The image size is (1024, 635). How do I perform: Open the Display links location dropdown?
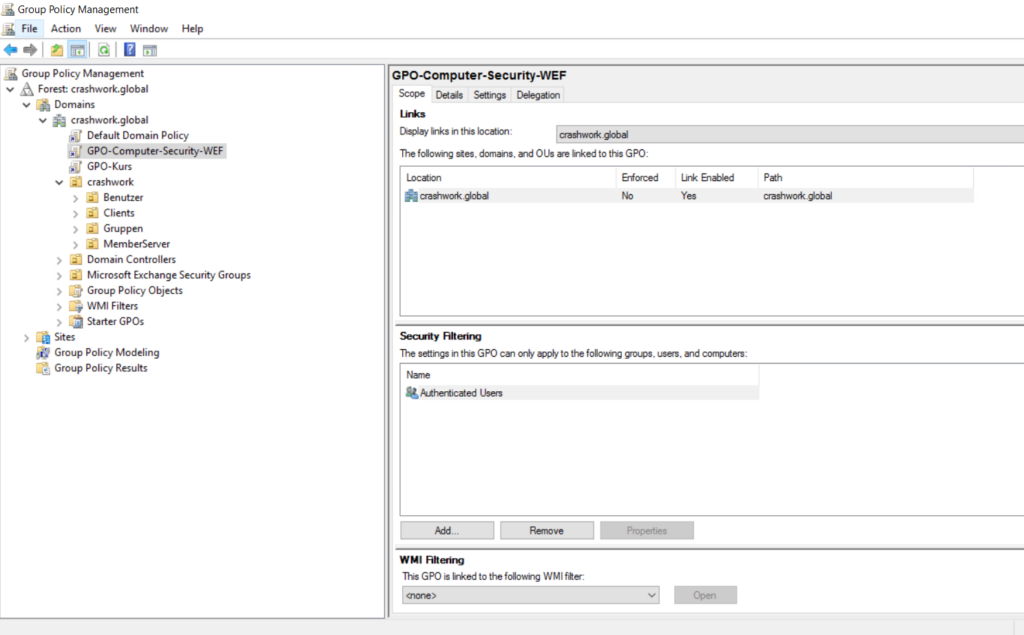(x=790, y=135)
